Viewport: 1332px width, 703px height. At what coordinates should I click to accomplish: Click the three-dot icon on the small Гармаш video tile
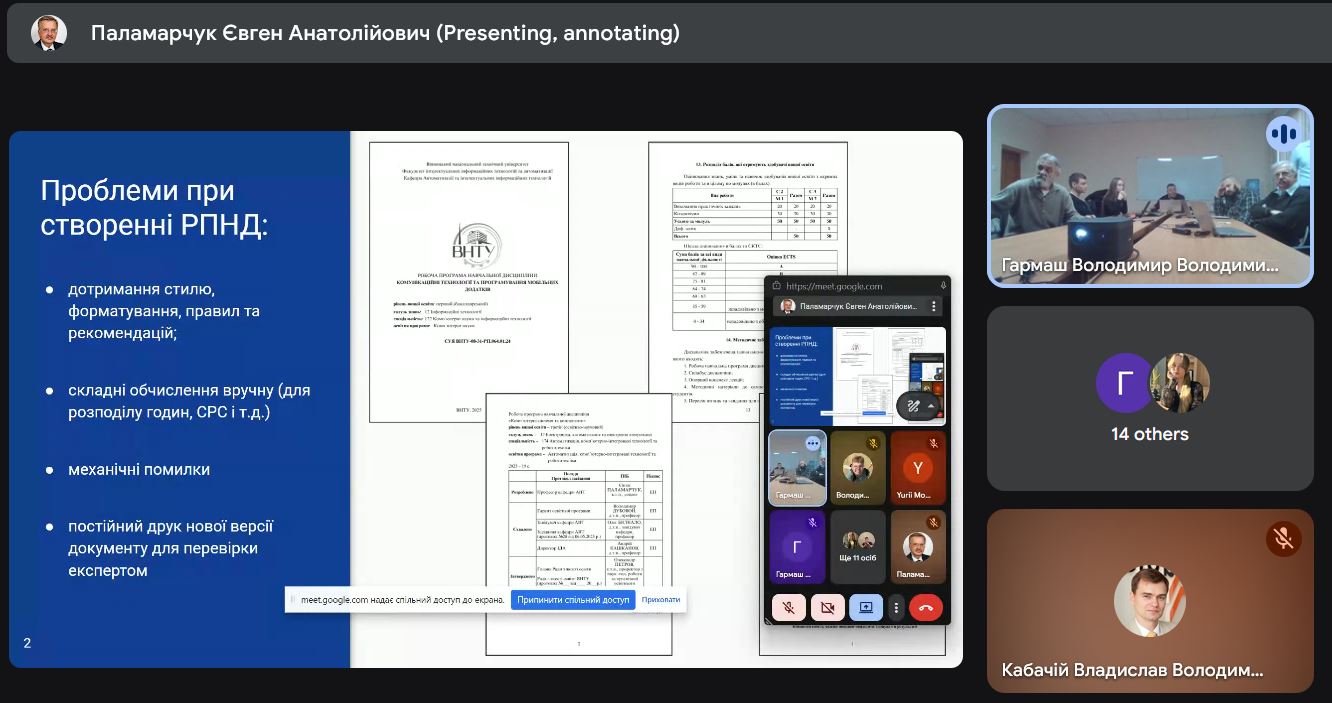812,443
